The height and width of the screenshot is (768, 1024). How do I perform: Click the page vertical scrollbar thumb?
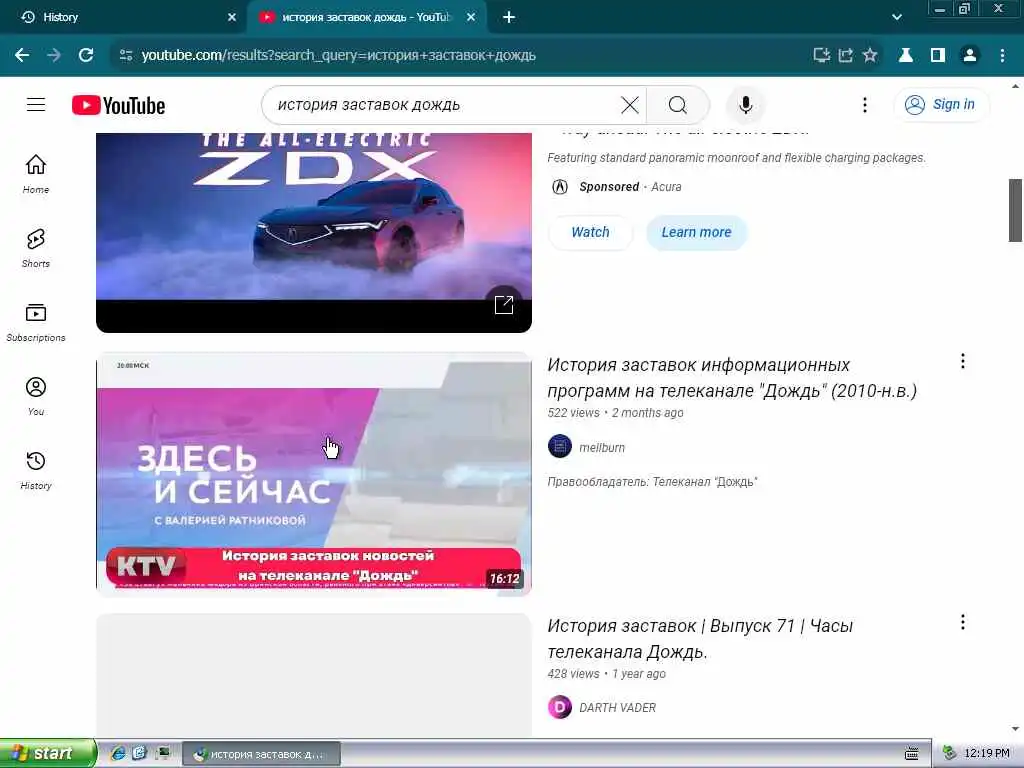[x=1015, y=210]
